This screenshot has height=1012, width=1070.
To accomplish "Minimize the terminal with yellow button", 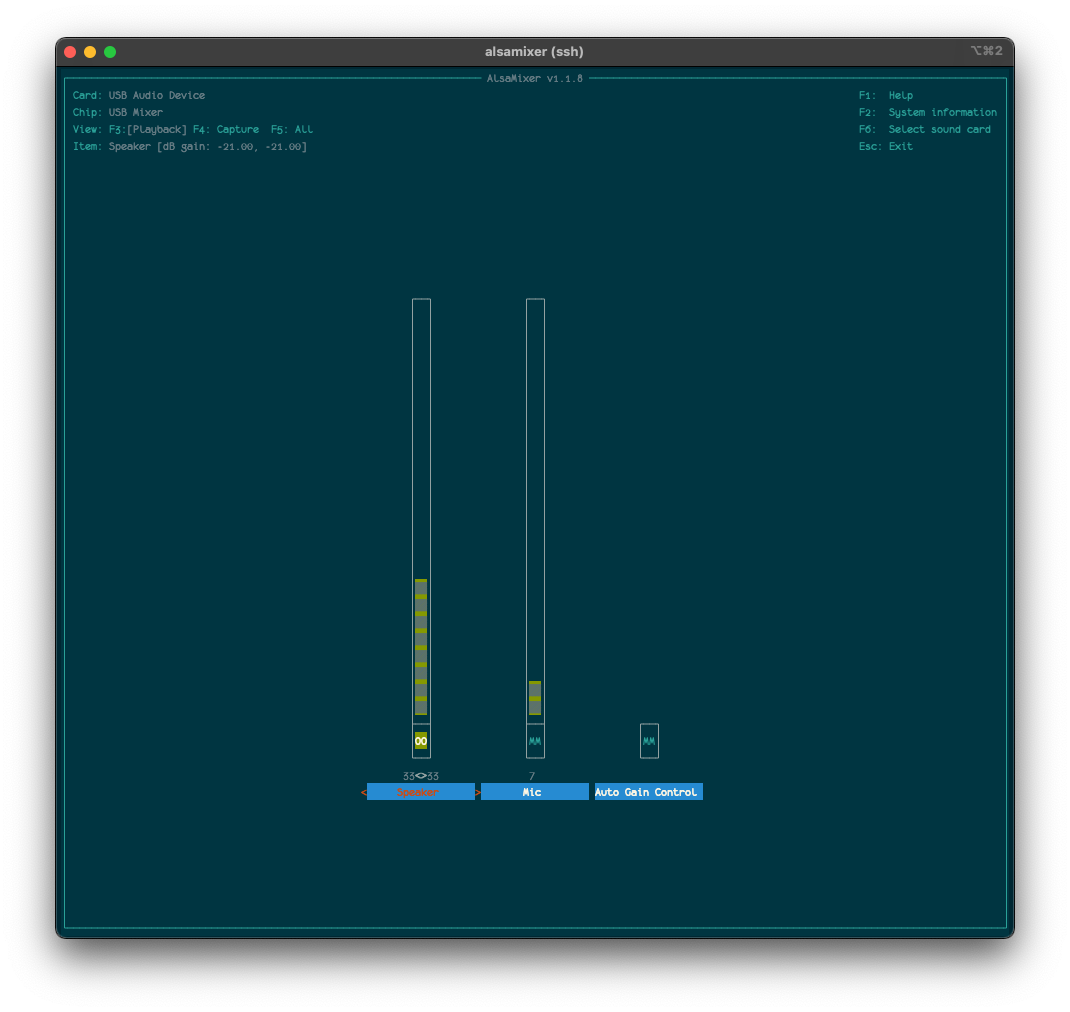I will point(89,52).
